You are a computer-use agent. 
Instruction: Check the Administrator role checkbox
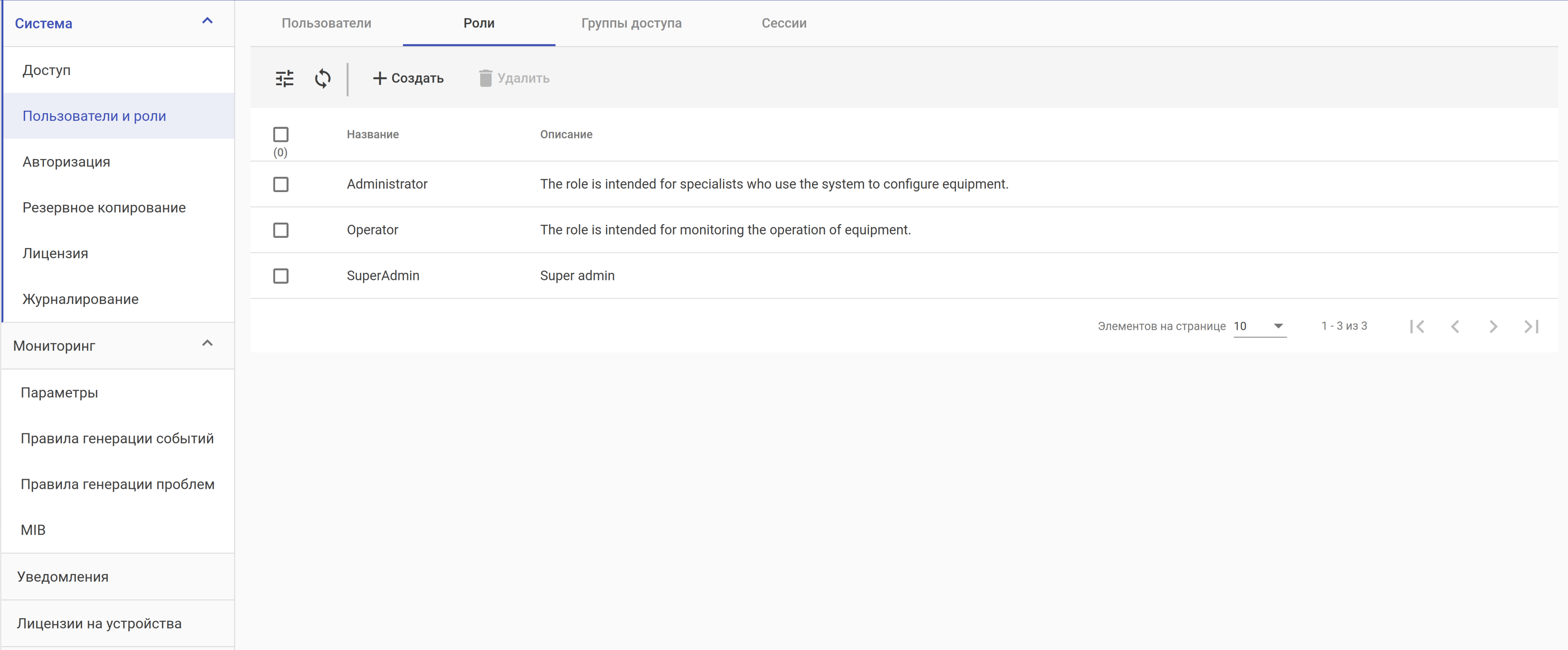(x=281, y=184)
